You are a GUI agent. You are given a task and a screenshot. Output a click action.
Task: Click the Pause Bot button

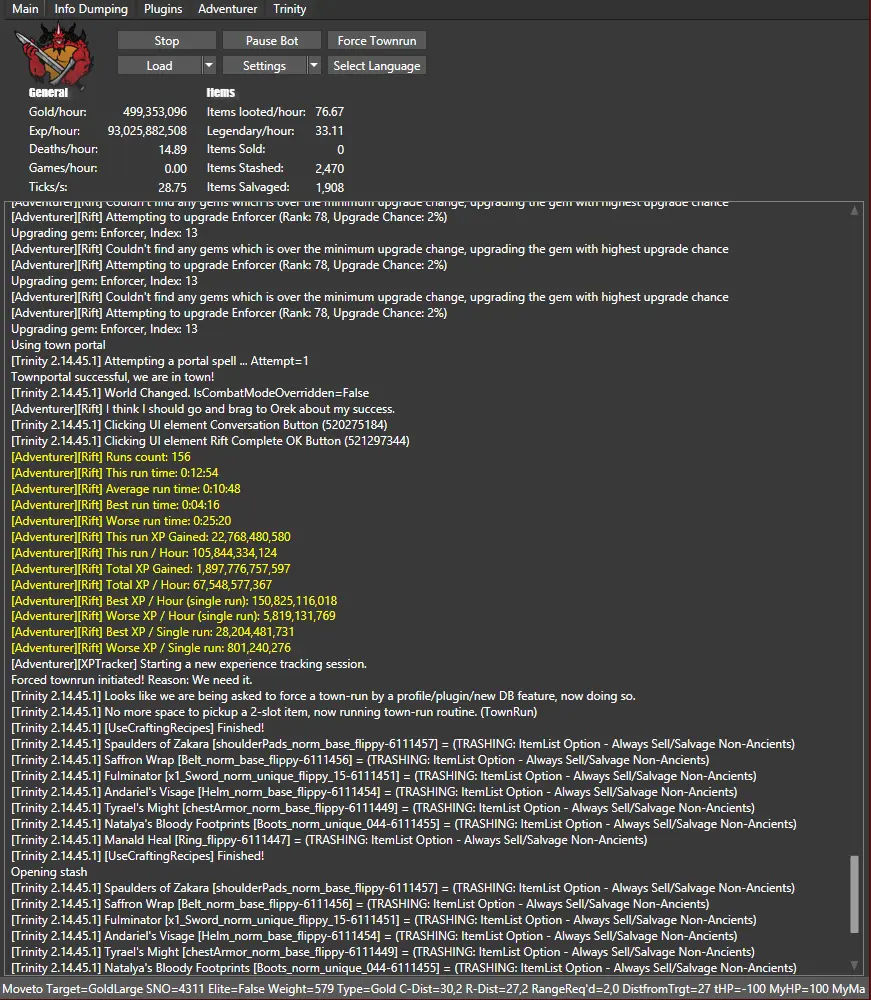point(272,41)
